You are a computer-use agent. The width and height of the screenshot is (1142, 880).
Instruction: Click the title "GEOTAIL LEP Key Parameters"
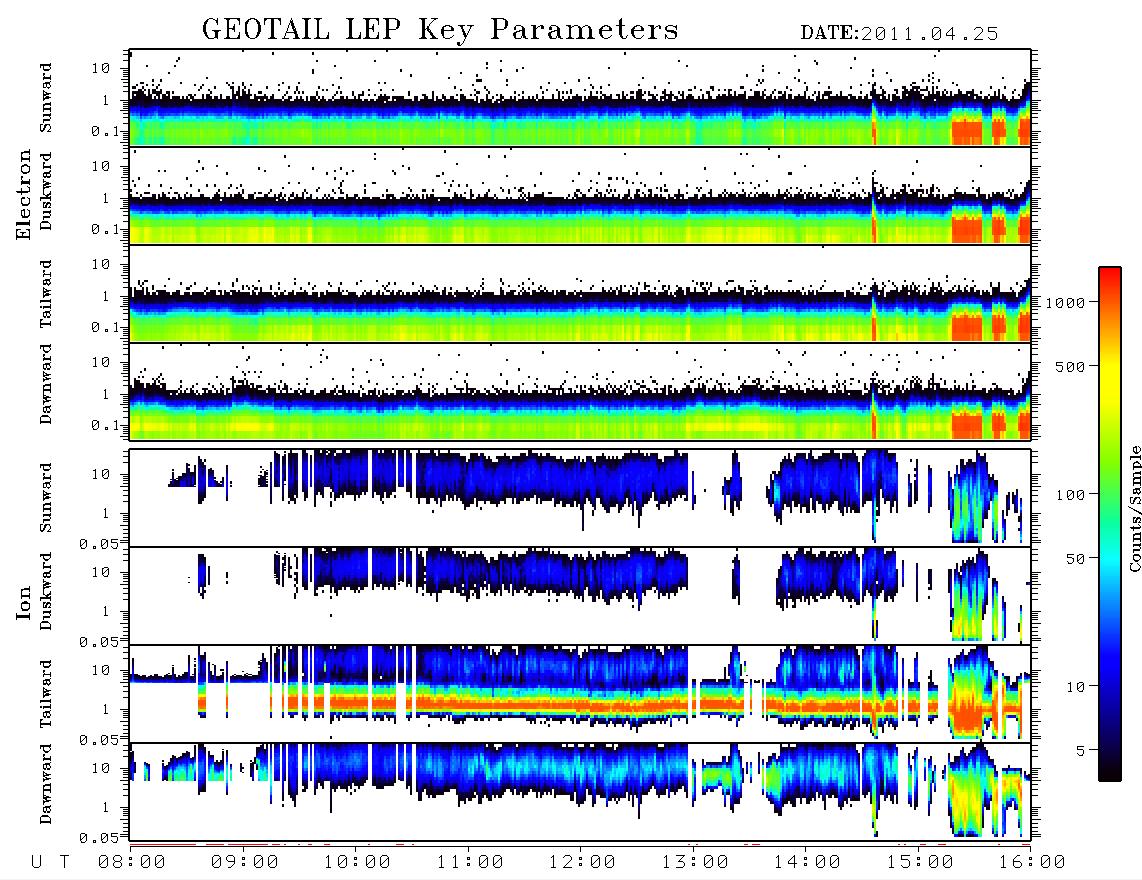pyautogui.click(x=440, y=30)
